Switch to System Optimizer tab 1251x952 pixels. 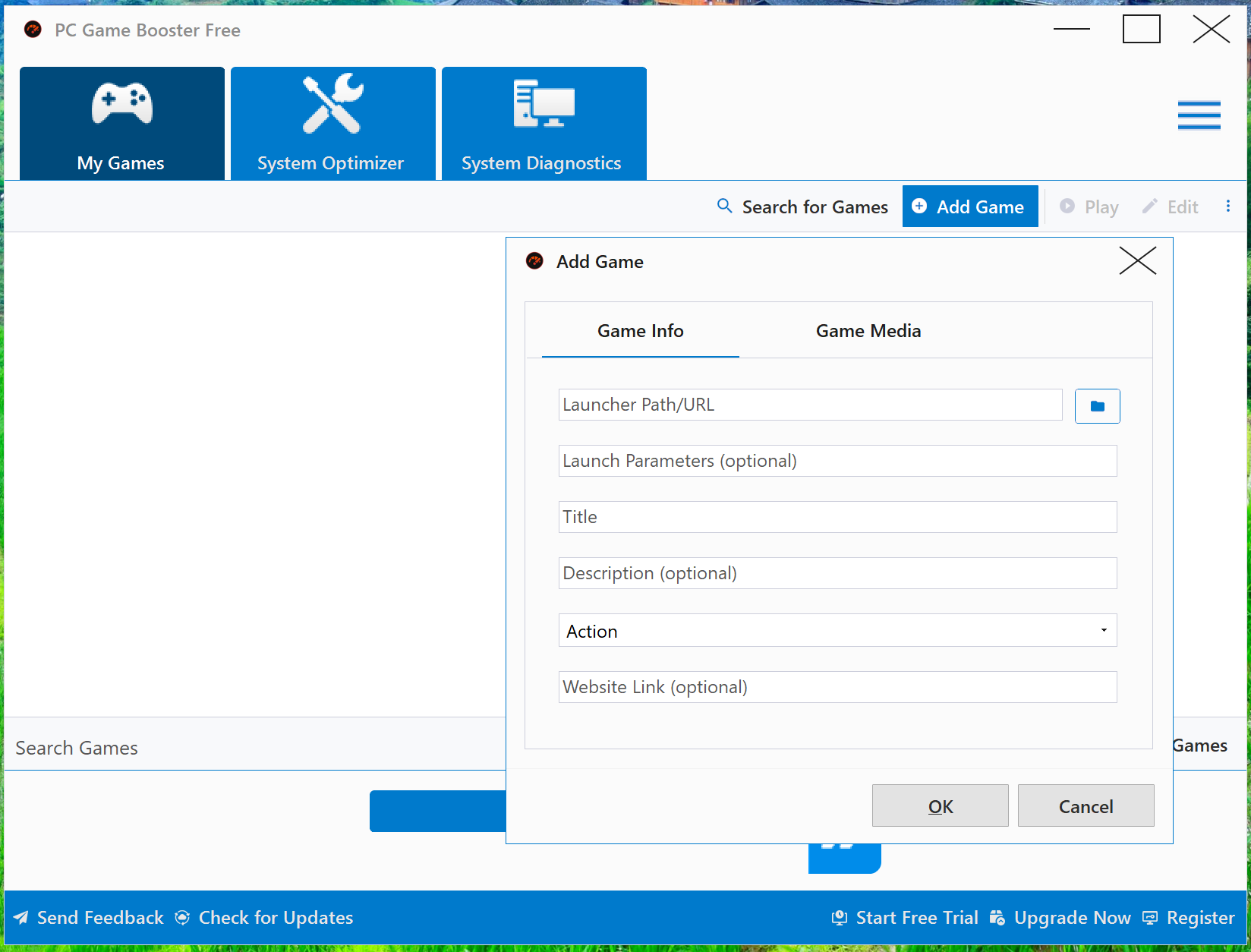coord(333,123)
